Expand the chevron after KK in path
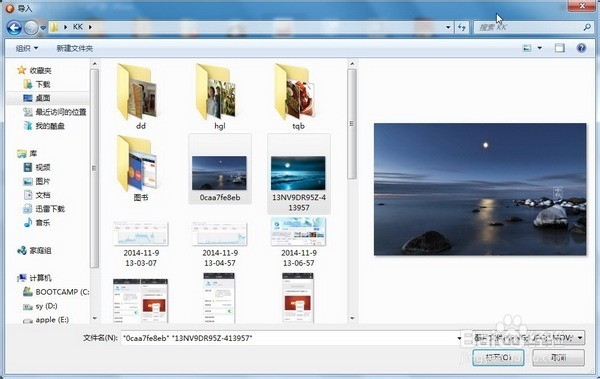This screenshot has width=600, height=379. click(90, 27)
